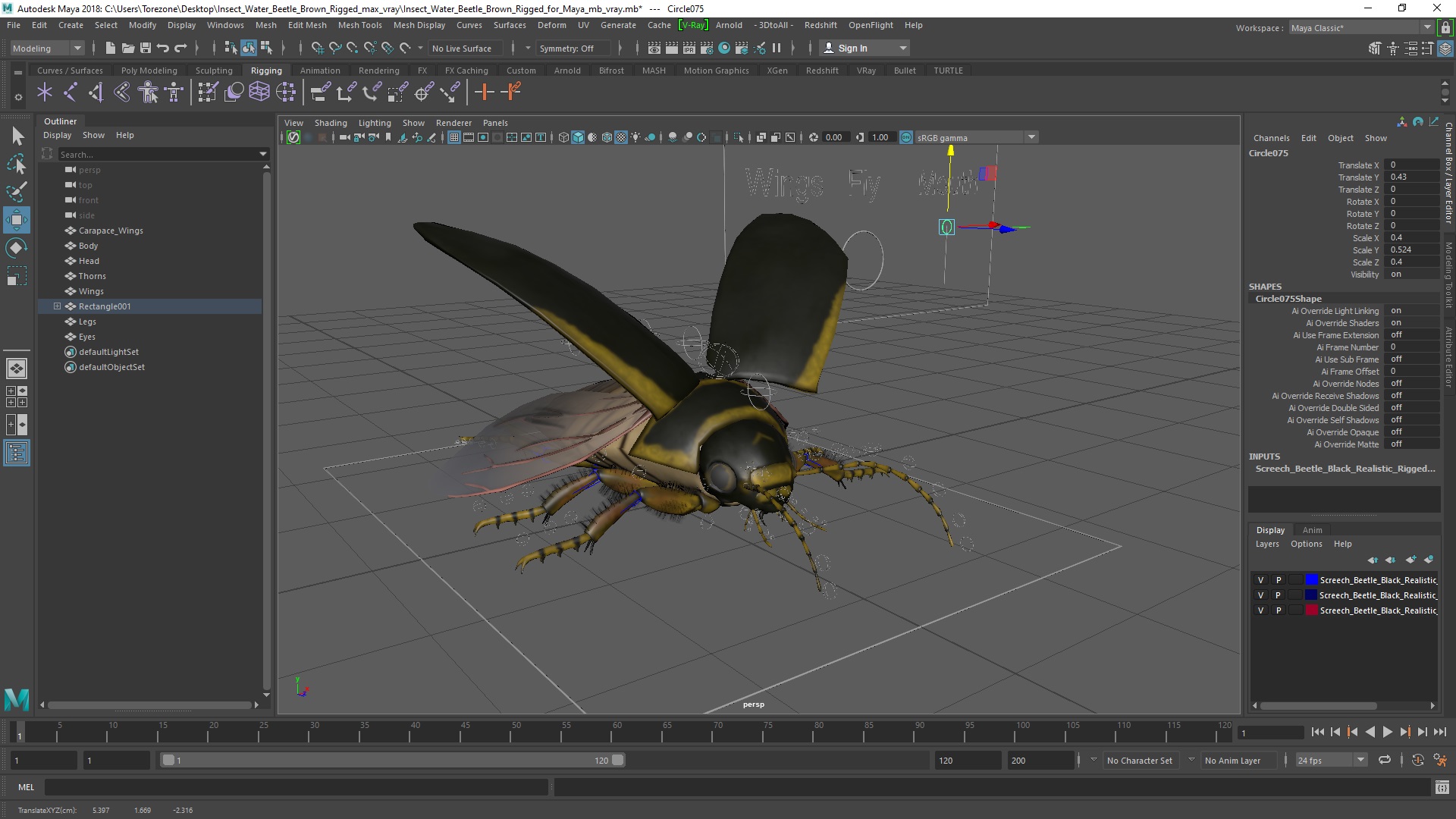Click the Create Lattice shelf icon
The image size is (1456, 819).
pyautogui.click(x=259, y=93)
